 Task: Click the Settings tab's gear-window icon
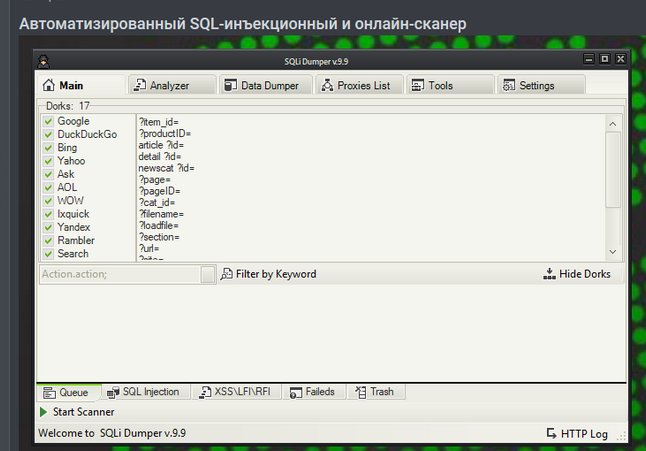(x=509, y=85)
